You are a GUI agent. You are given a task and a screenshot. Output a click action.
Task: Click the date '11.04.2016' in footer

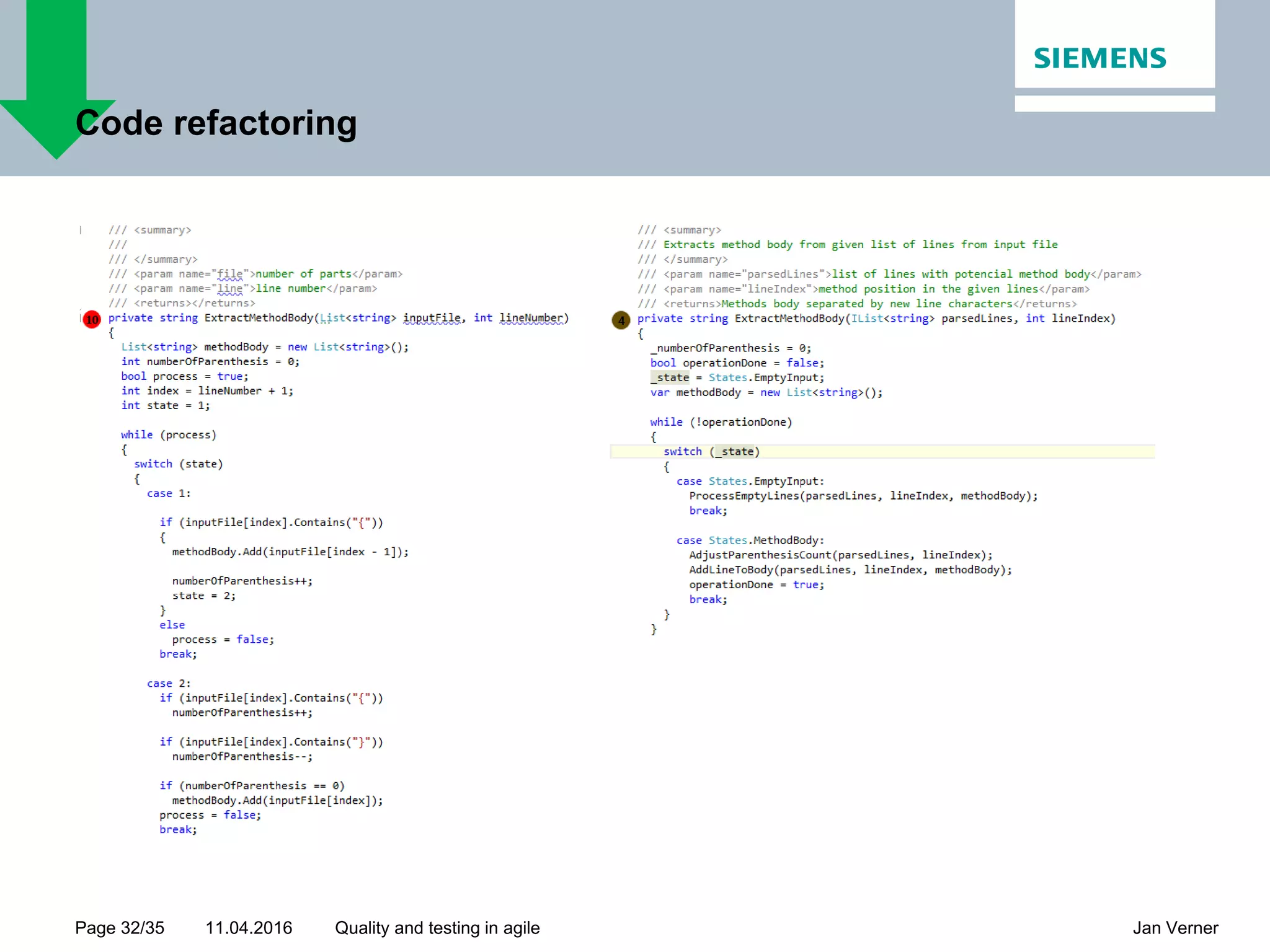(x=249, y=928)
